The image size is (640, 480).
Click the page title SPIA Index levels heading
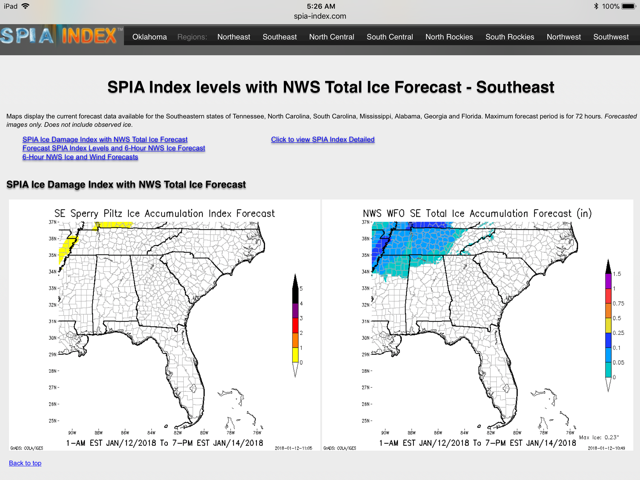coord(331,87)
